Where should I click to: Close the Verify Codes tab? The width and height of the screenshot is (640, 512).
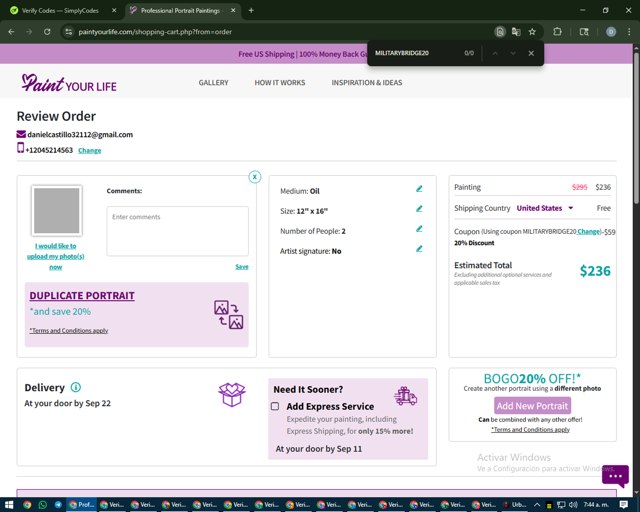tap(114, 11)
